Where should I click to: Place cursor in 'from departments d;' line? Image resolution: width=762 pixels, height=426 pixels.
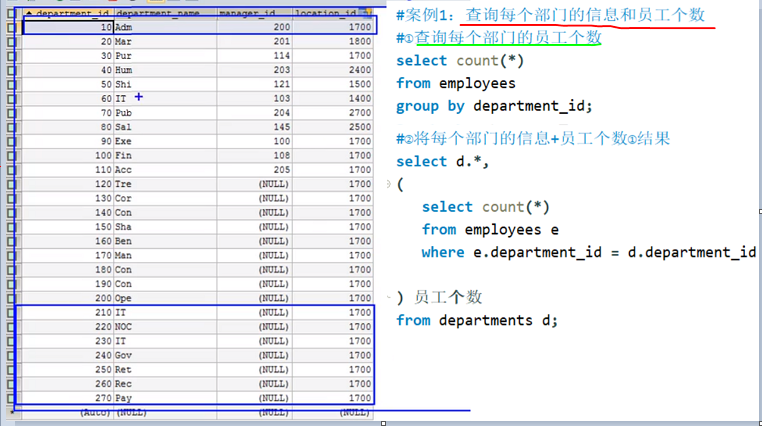coord(477,321)
